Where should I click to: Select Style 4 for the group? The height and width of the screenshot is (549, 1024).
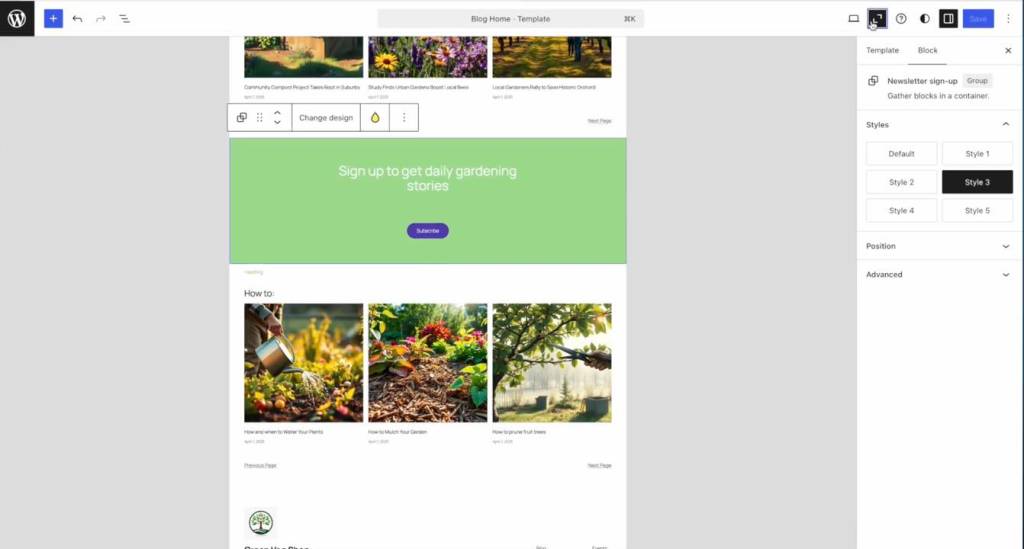[901, 210]
